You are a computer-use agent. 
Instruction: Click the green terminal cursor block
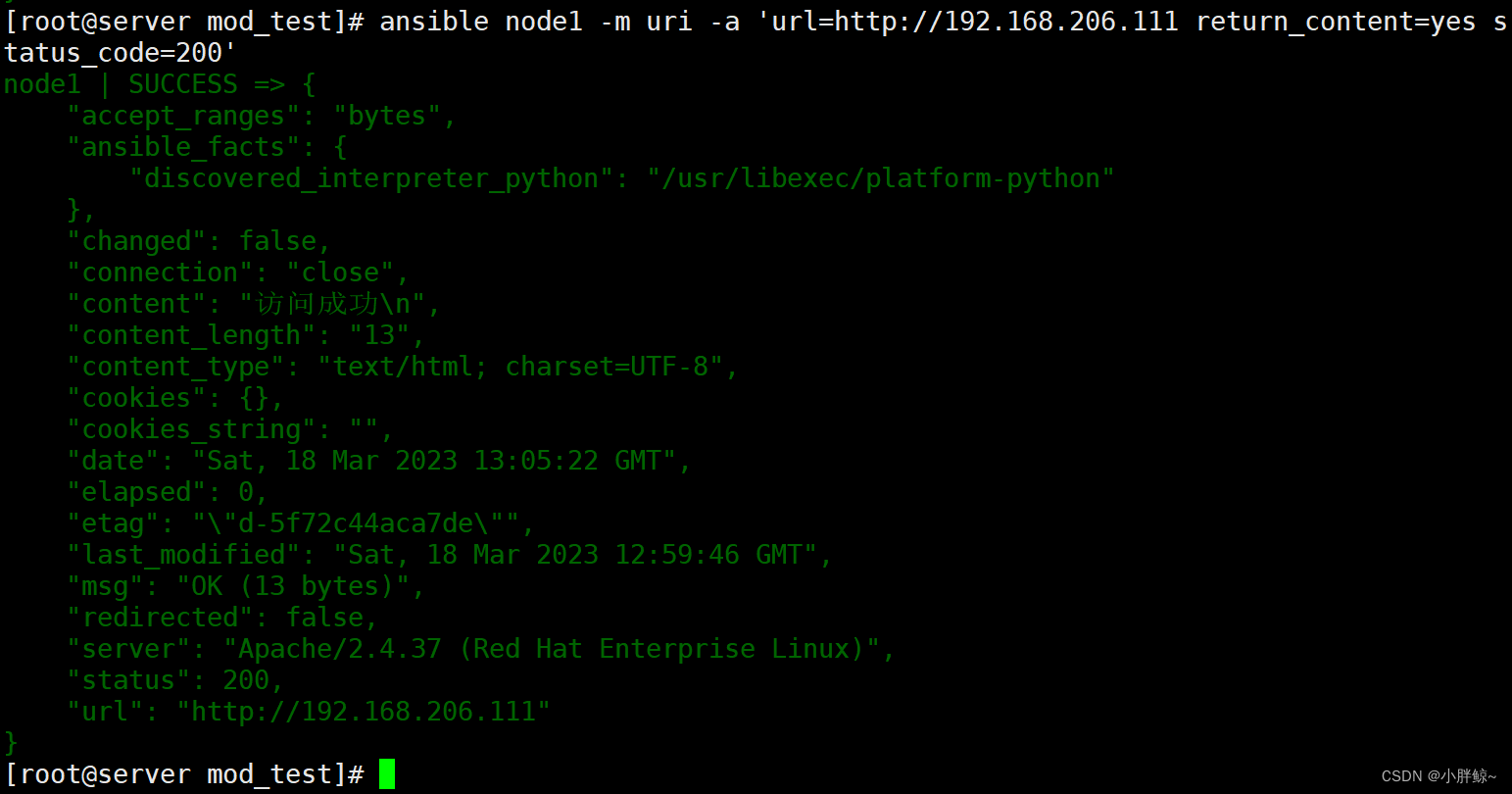387,773
